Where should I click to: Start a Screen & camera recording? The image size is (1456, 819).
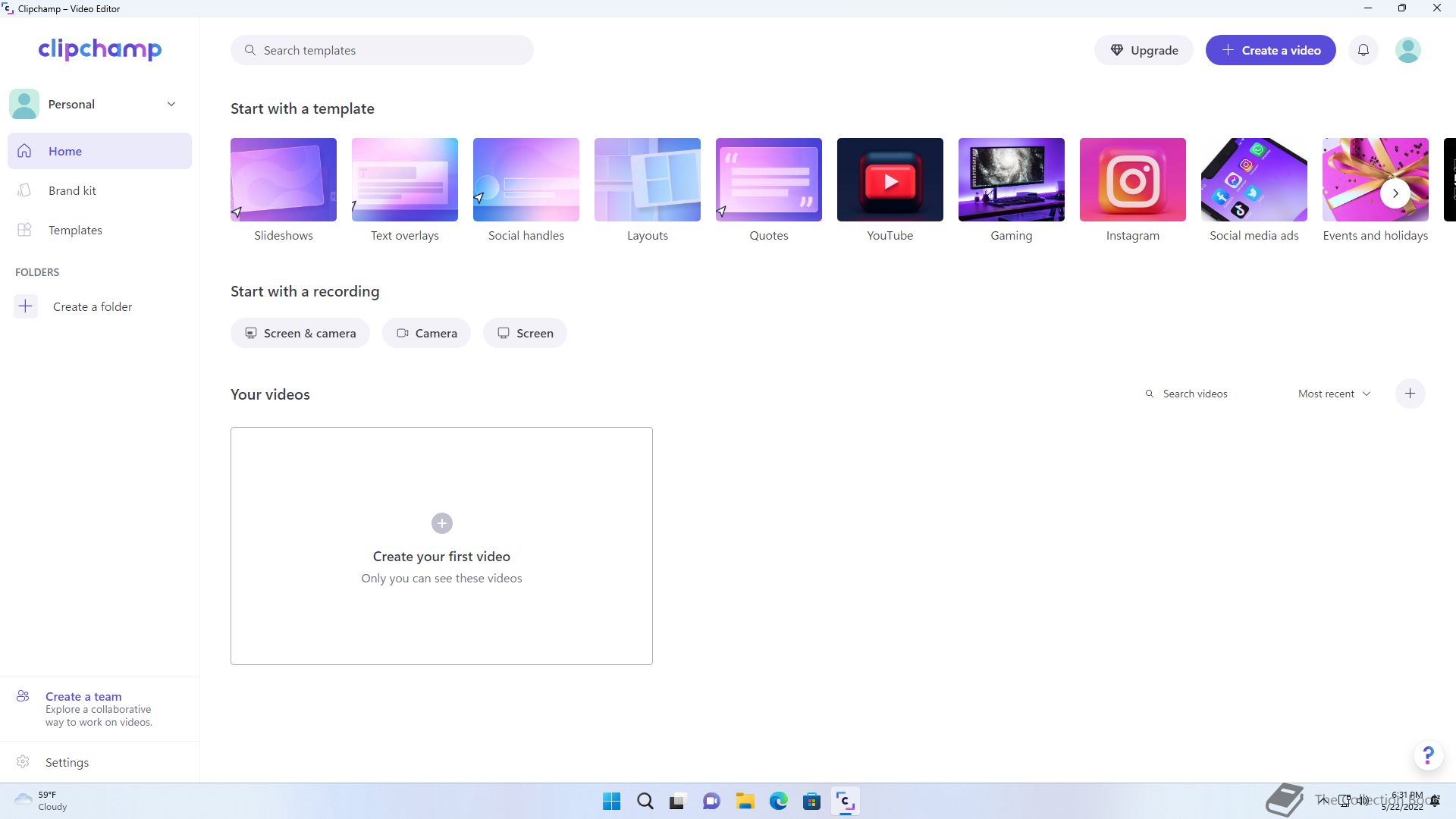pos(300,333)
